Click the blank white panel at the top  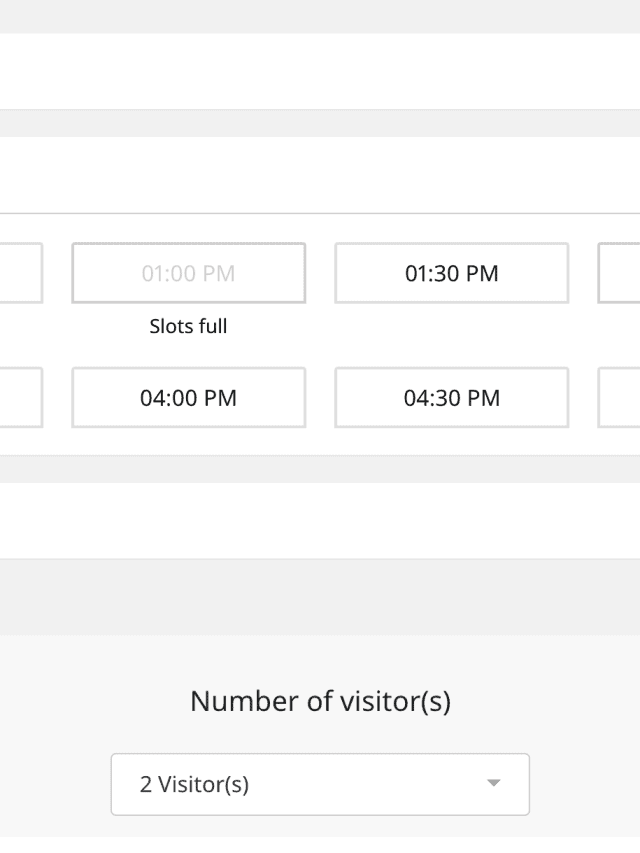(320, 71)
